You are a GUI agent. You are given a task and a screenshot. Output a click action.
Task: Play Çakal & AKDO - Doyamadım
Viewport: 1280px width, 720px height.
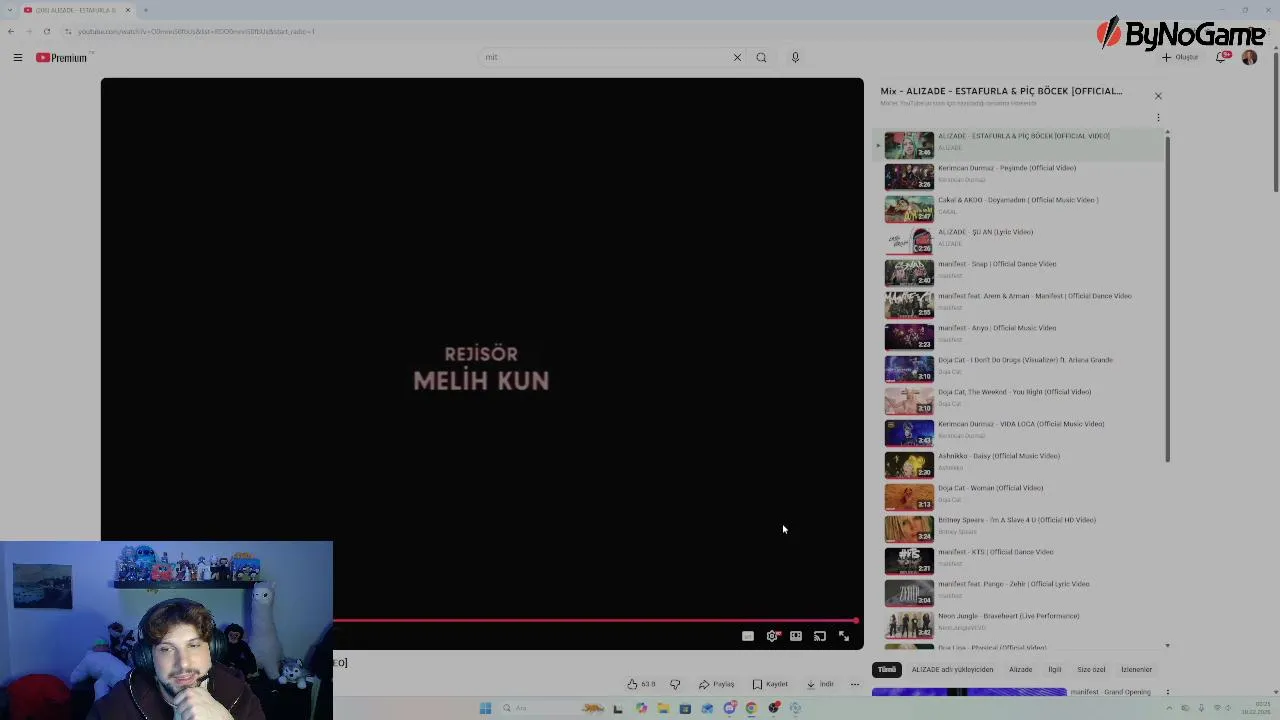1020,208
